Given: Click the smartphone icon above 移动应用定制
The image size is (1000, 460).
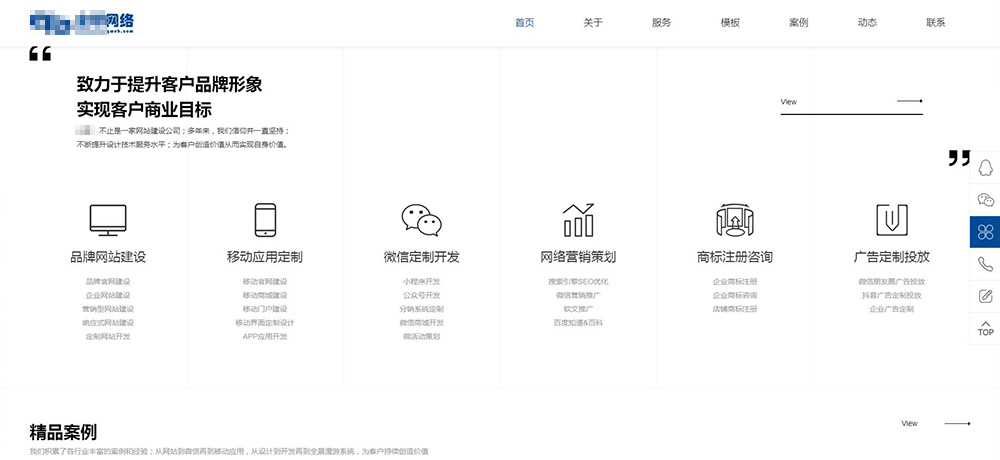Looking at the screenshot, I should 265,219.
